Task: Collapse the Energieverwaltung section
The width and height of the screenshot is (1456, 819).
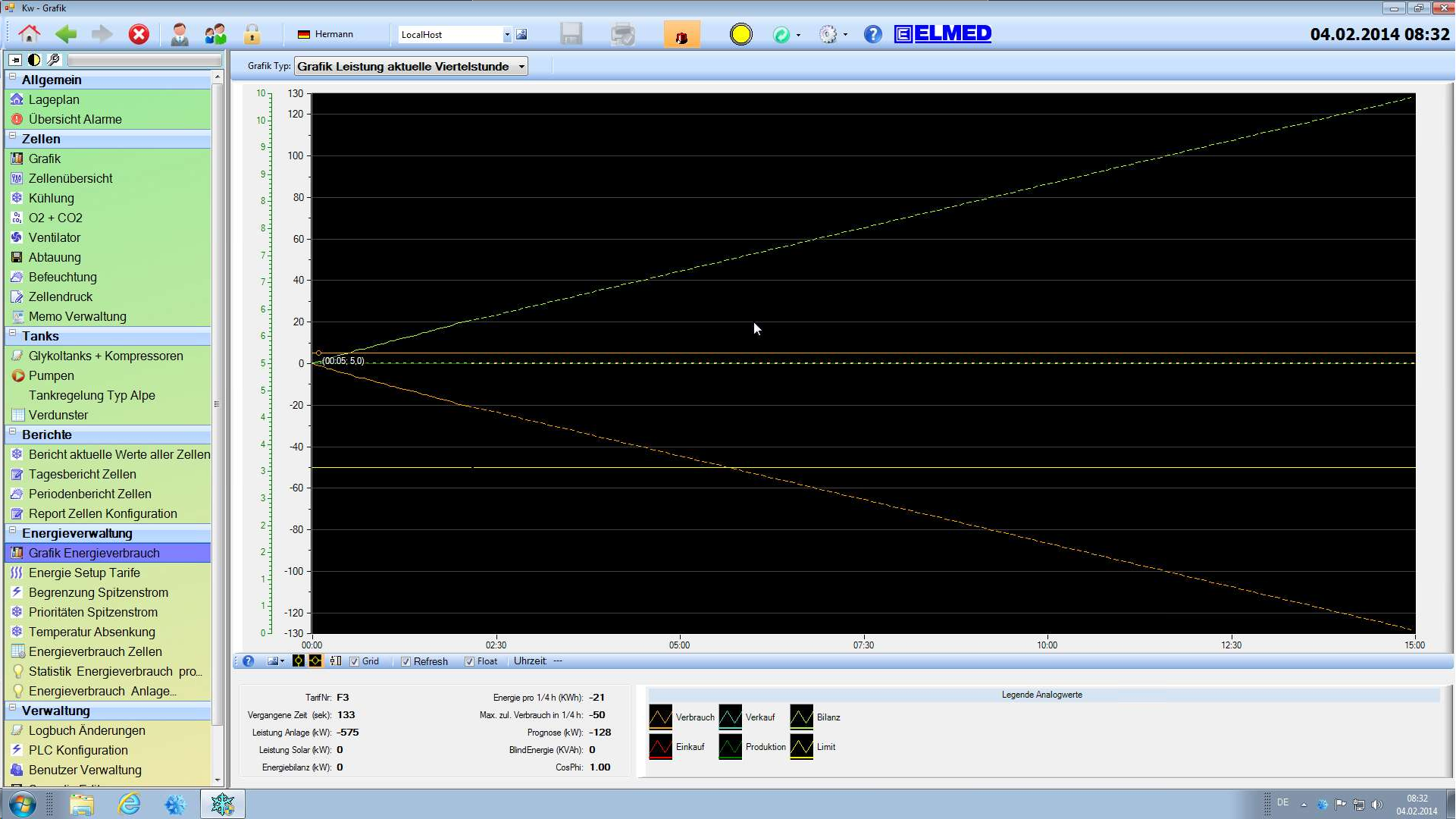Action: [x=13, y=532]
